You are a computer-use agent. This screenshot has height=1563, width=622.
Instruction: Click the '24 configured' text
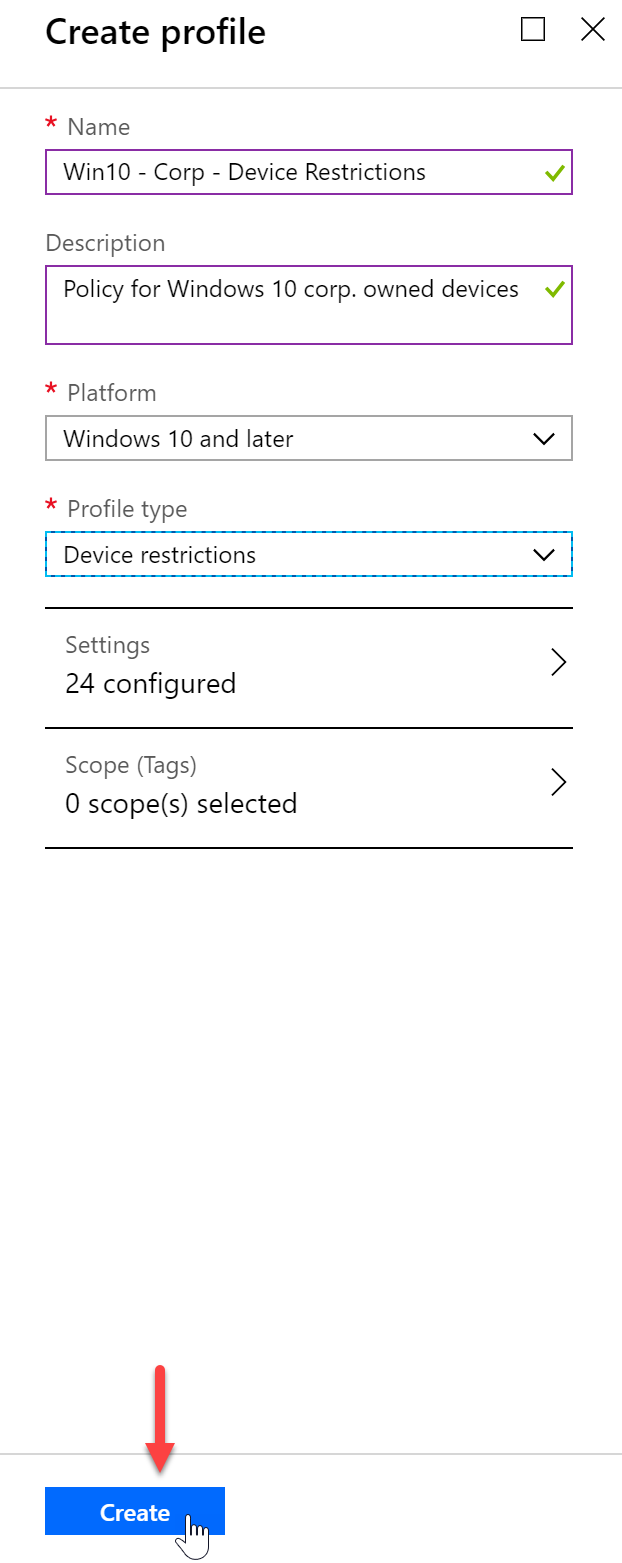click(x=151, y=684)
